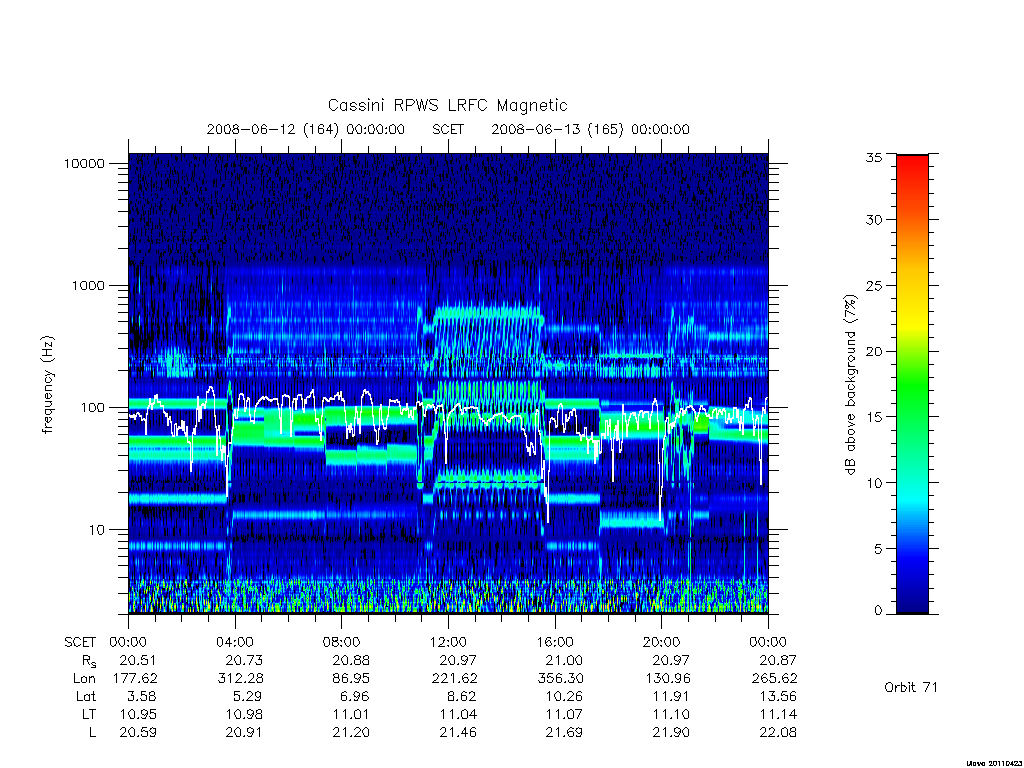1024x768 pixels.
Task: Click the L value 22.08
Action: click(x=778, y=732)
